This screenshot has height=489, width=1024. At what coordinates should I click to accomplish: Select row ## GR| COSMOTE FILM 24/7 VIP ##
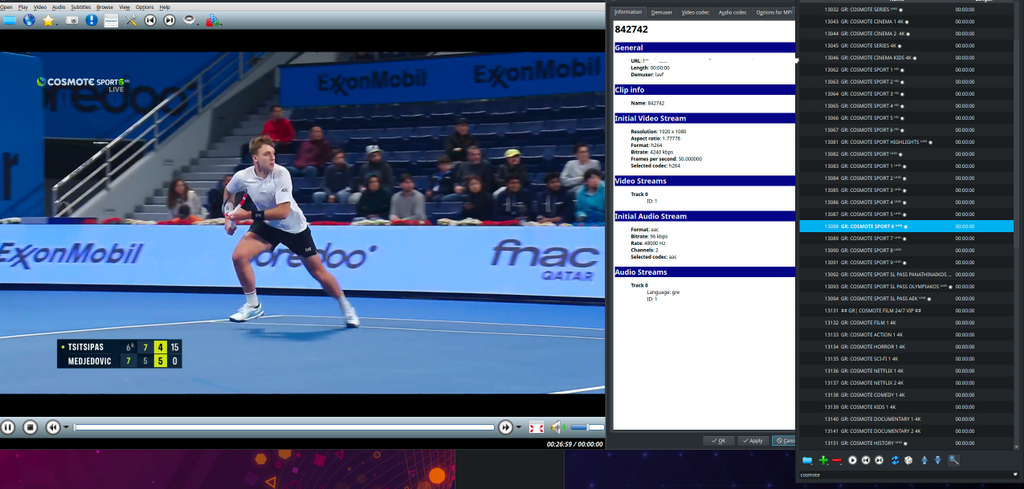906,311
